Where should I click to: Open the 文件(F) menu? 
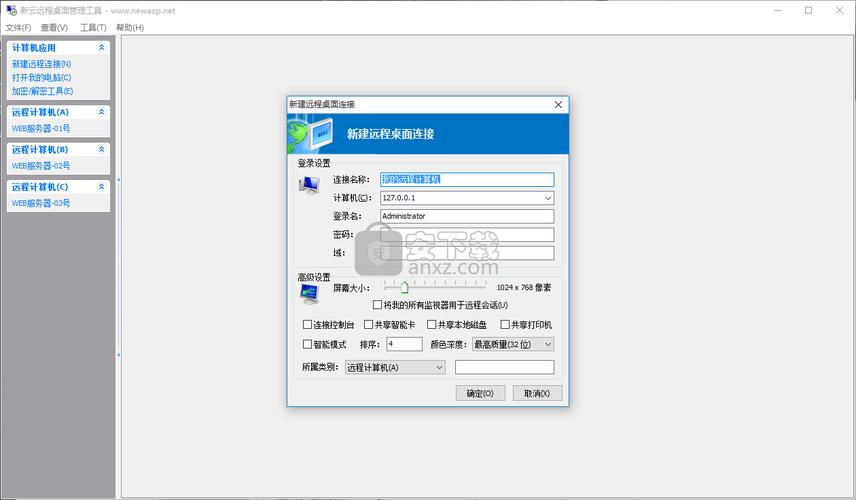(18, 27)
